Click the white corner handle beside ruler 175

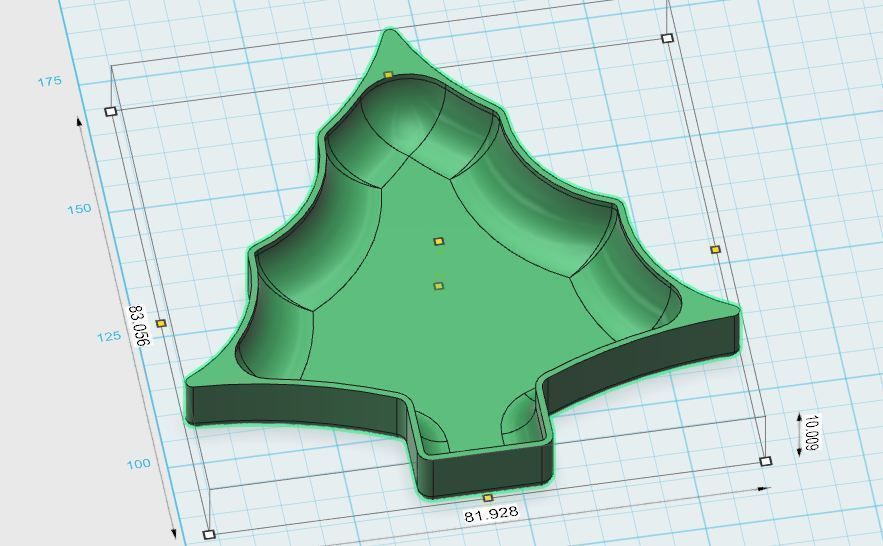[x=110, y=111]
